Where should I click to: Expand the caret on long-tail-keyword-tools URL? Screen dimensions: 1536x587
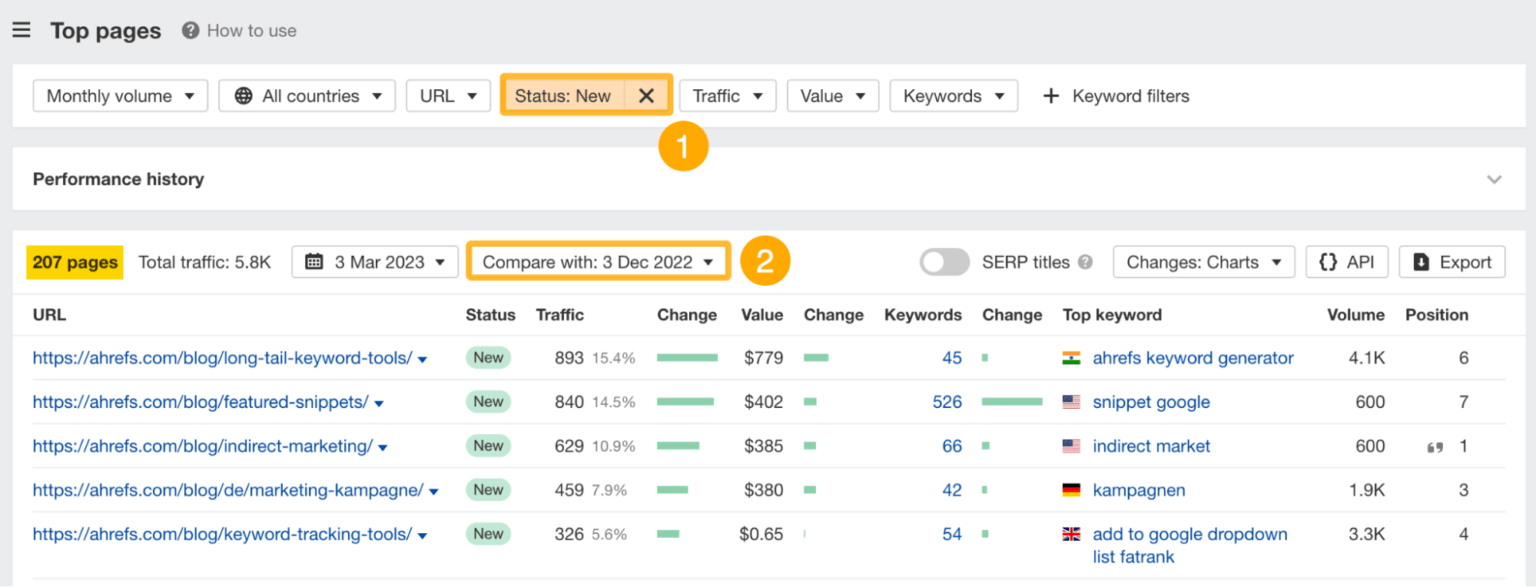[424, 357]
